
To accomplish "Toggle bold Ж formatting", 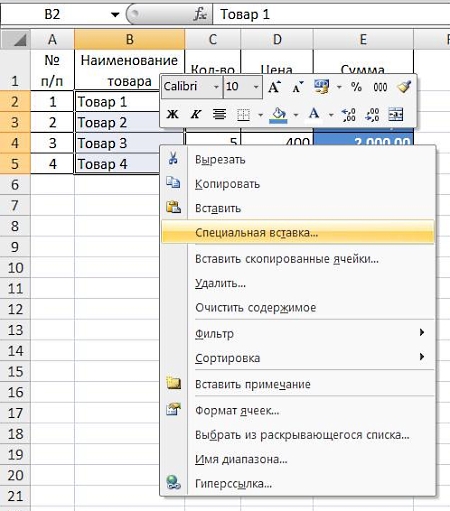I will tap(172, 114).
